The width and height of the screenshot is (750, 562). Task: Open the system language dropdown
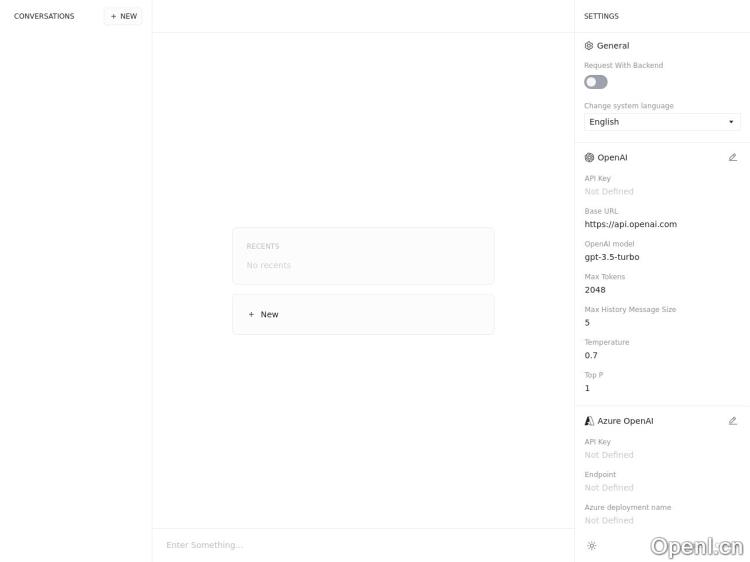coord(662,122)
